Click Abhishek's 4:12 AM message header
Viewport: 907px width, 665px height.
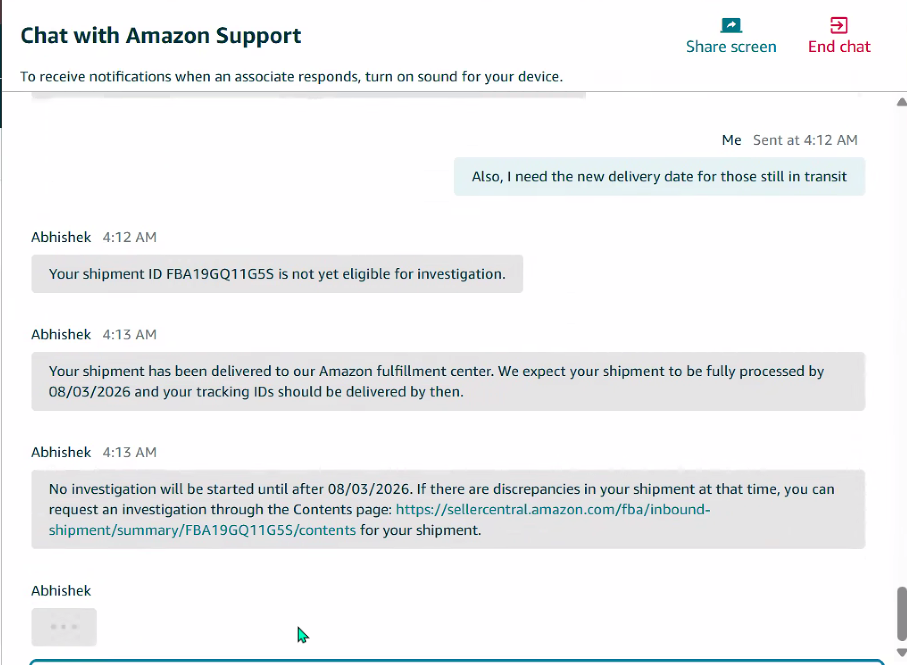click(94, 237)
